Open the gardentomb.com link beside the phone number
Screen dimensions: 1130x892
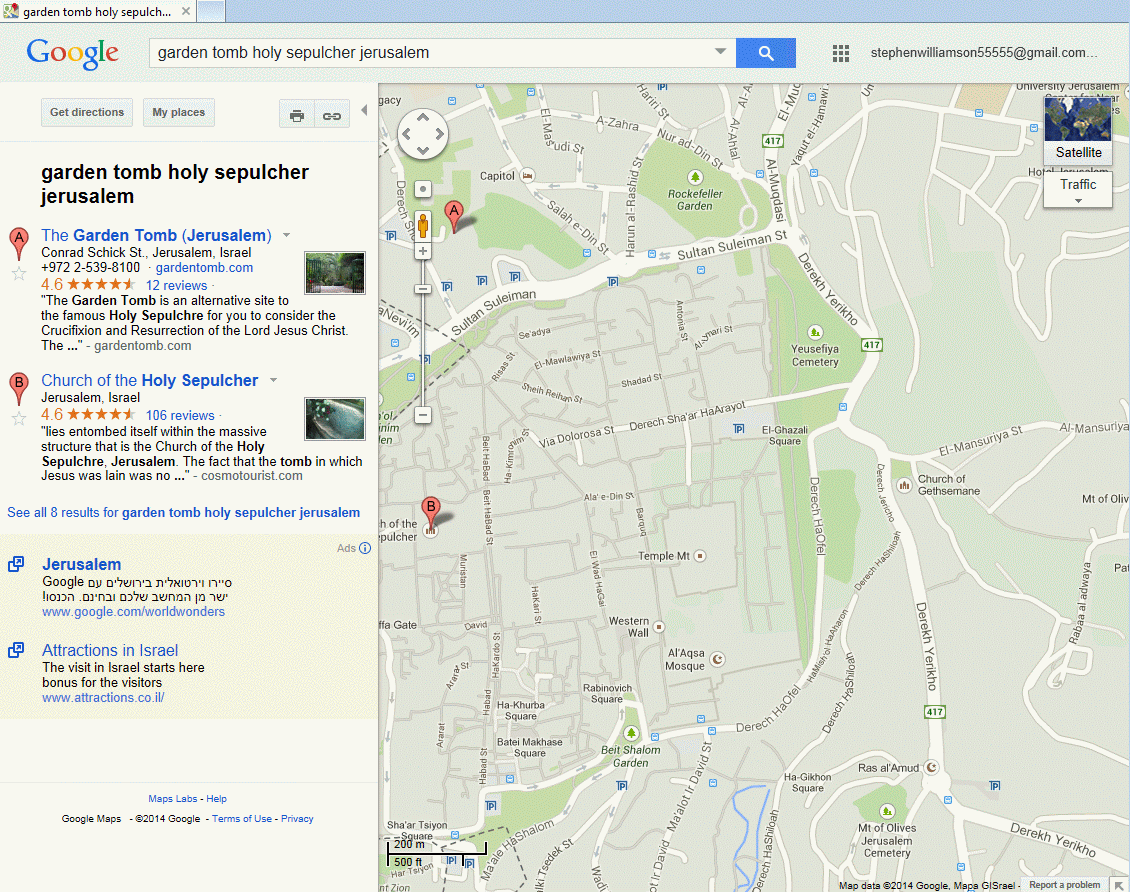pyautogui.click(x=204, y=268)
